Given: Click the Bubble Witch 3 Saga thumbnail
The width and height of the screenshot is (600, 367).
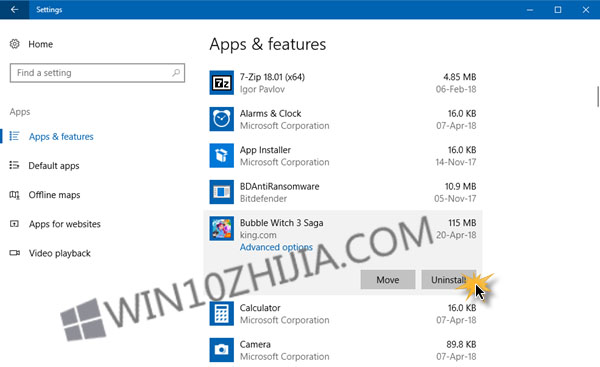Looking at the screenshot, I should pos(222,228).
